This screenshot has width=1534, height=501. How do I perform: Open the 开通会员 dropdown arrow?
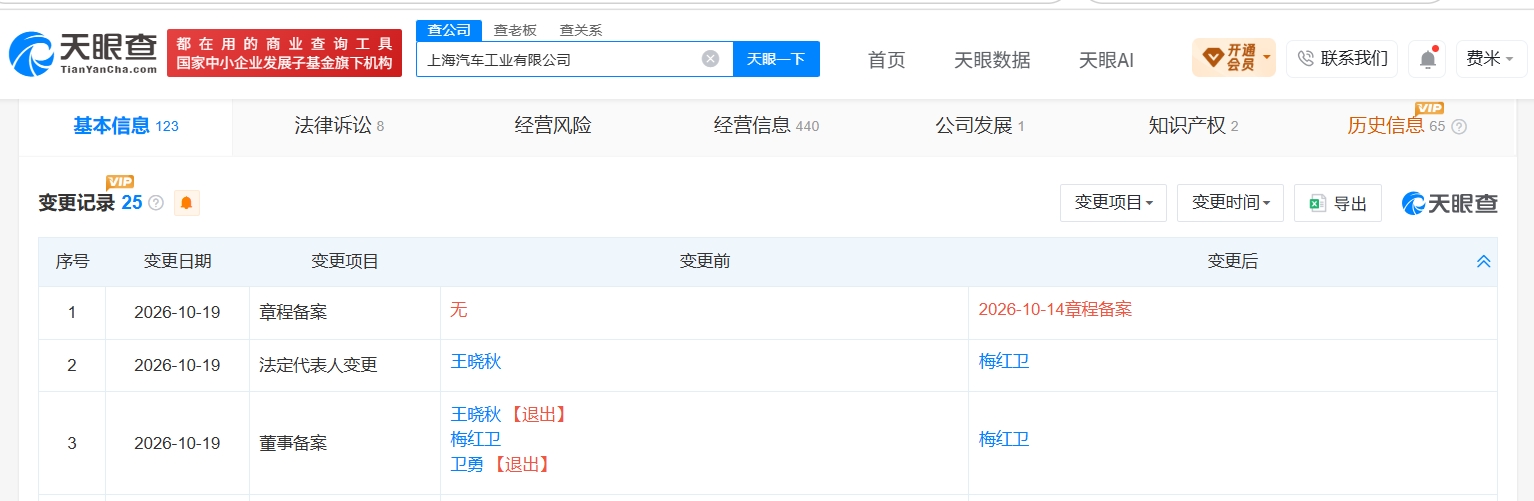(x=1267, y=58)
